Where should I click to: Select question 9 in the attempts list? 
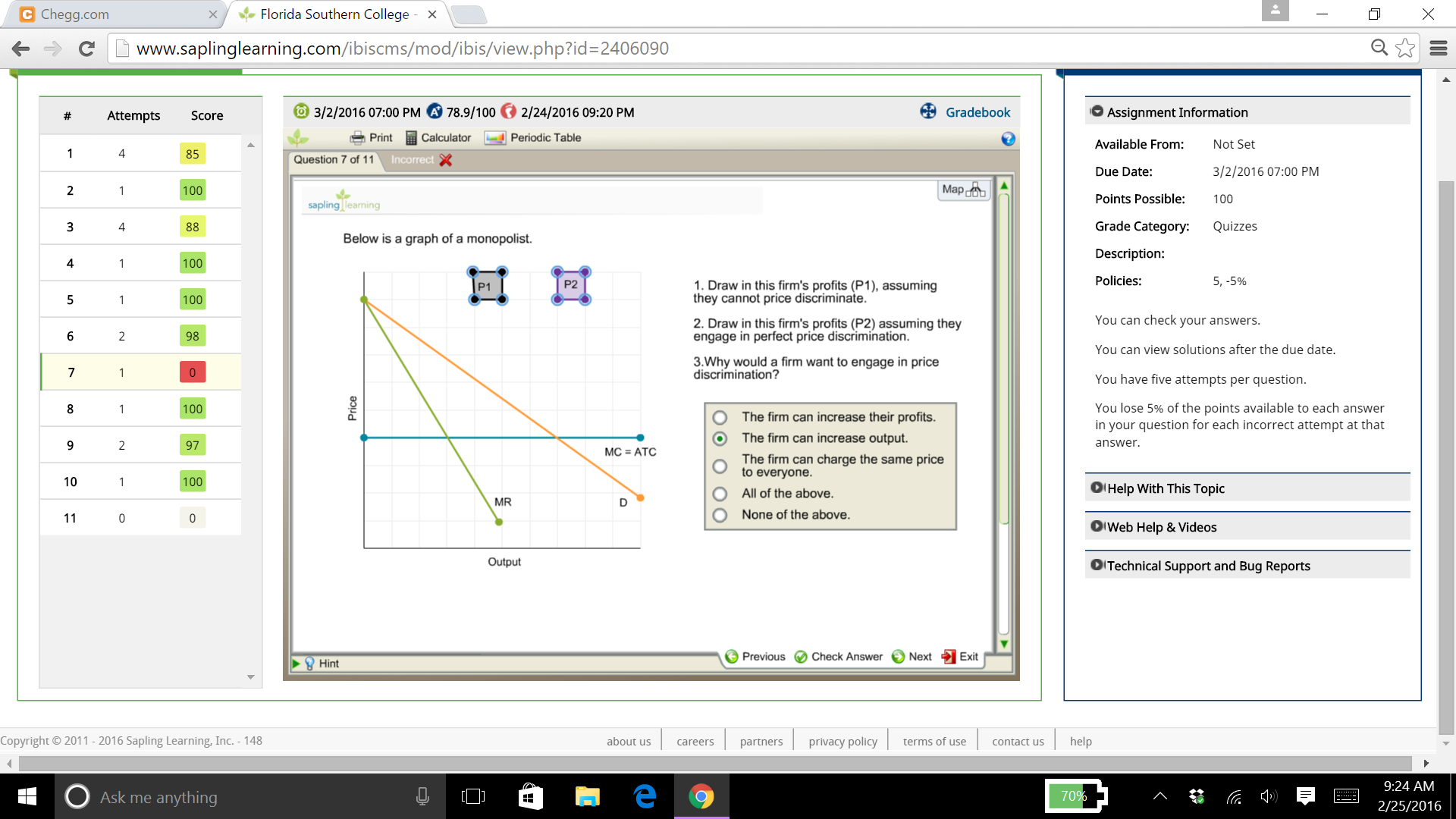[x=71, y=445]
